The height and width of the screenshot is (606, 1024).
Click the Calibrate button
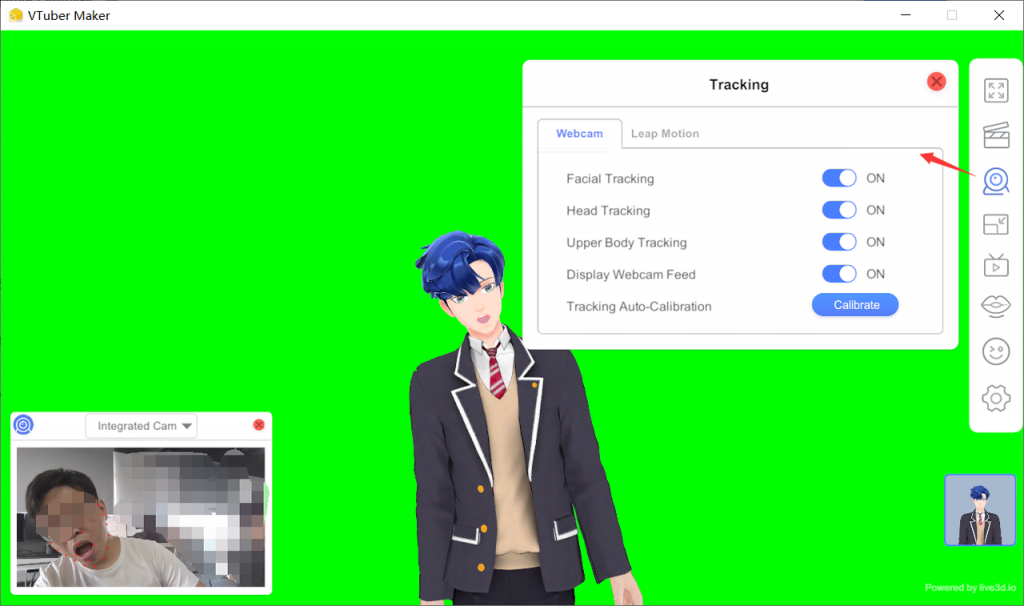pos(856,305)
